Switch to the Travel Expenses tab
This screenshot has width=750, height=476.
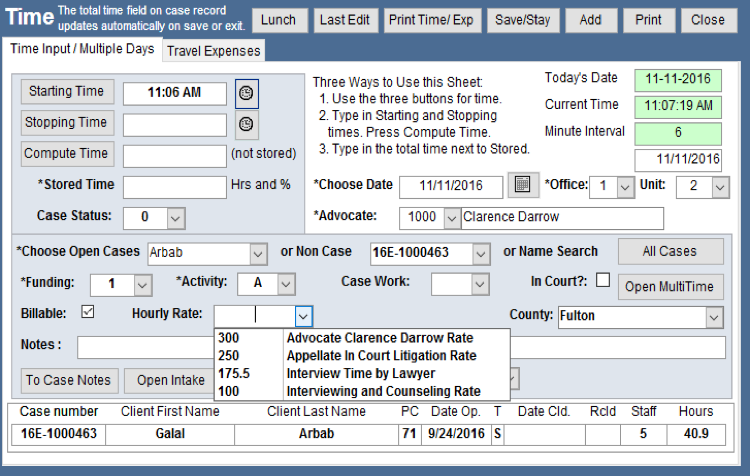point(213,51)
